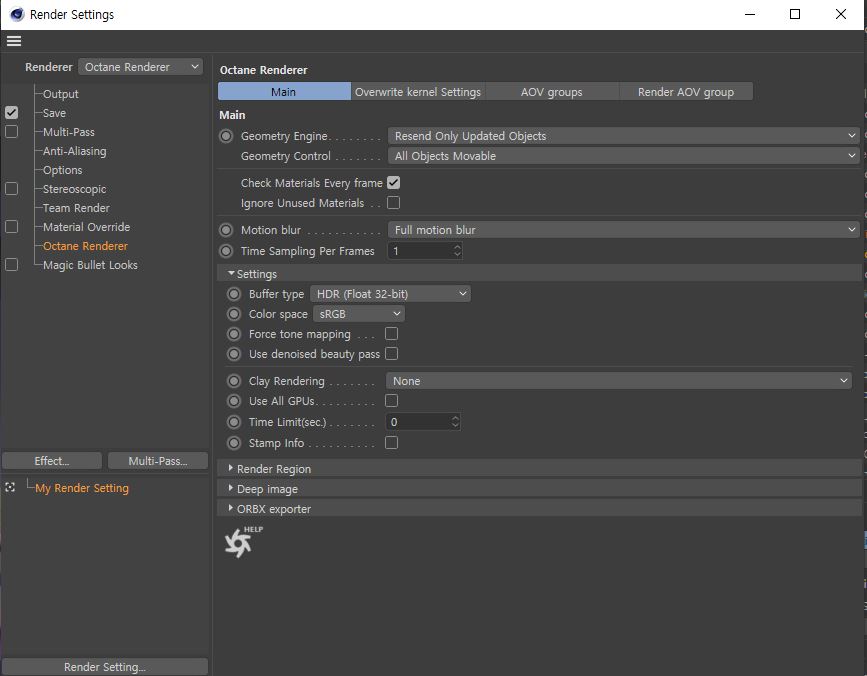This screenshot has height=676, width=867.
Task: Open Clay Rendering dropdown
Action: tap(619, 381)
